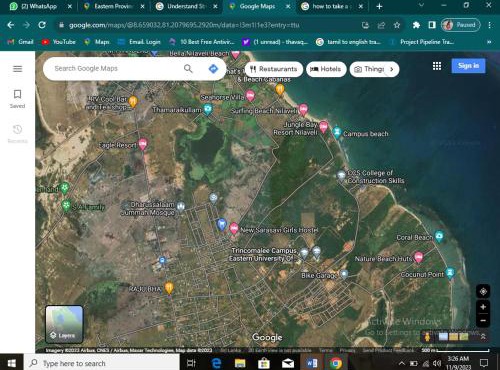The width and height of the screenshot is (500, 370).
Task: Open the Google apps grid
Action: pos(437,66)
